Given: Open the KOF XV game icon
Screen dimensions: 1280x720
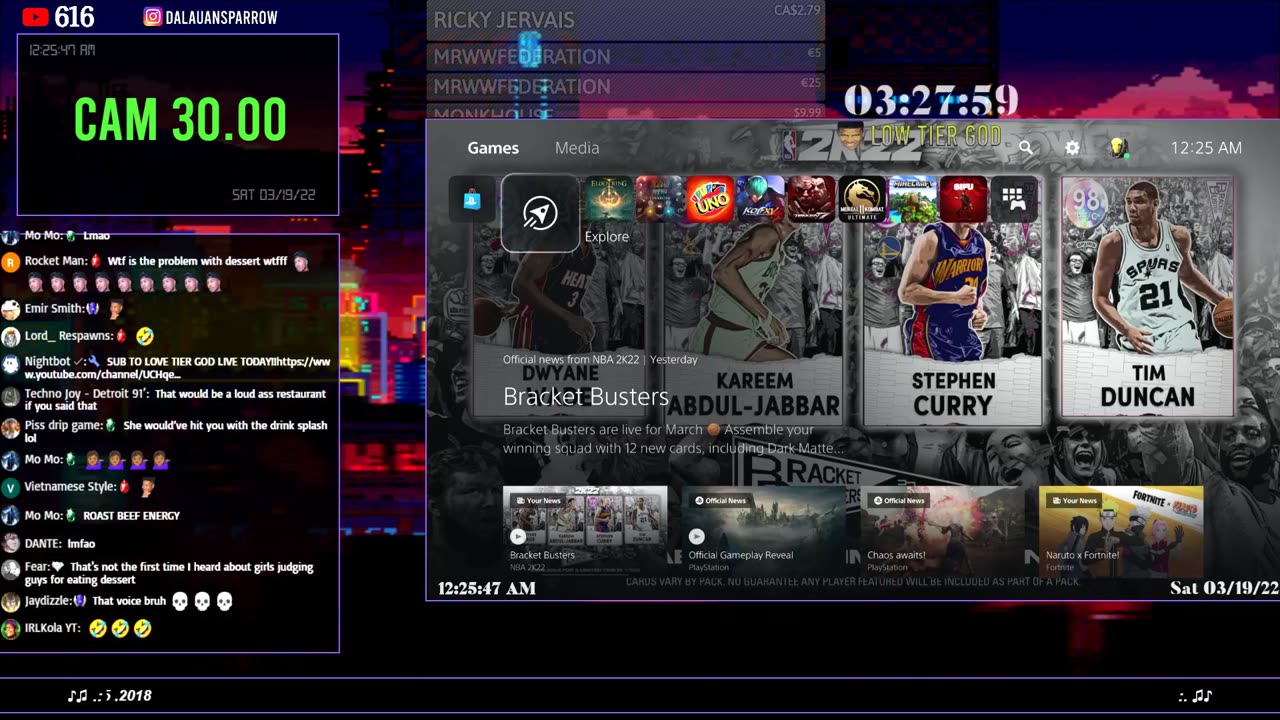Looking at the screenshot, I should [x=761, y=199].
